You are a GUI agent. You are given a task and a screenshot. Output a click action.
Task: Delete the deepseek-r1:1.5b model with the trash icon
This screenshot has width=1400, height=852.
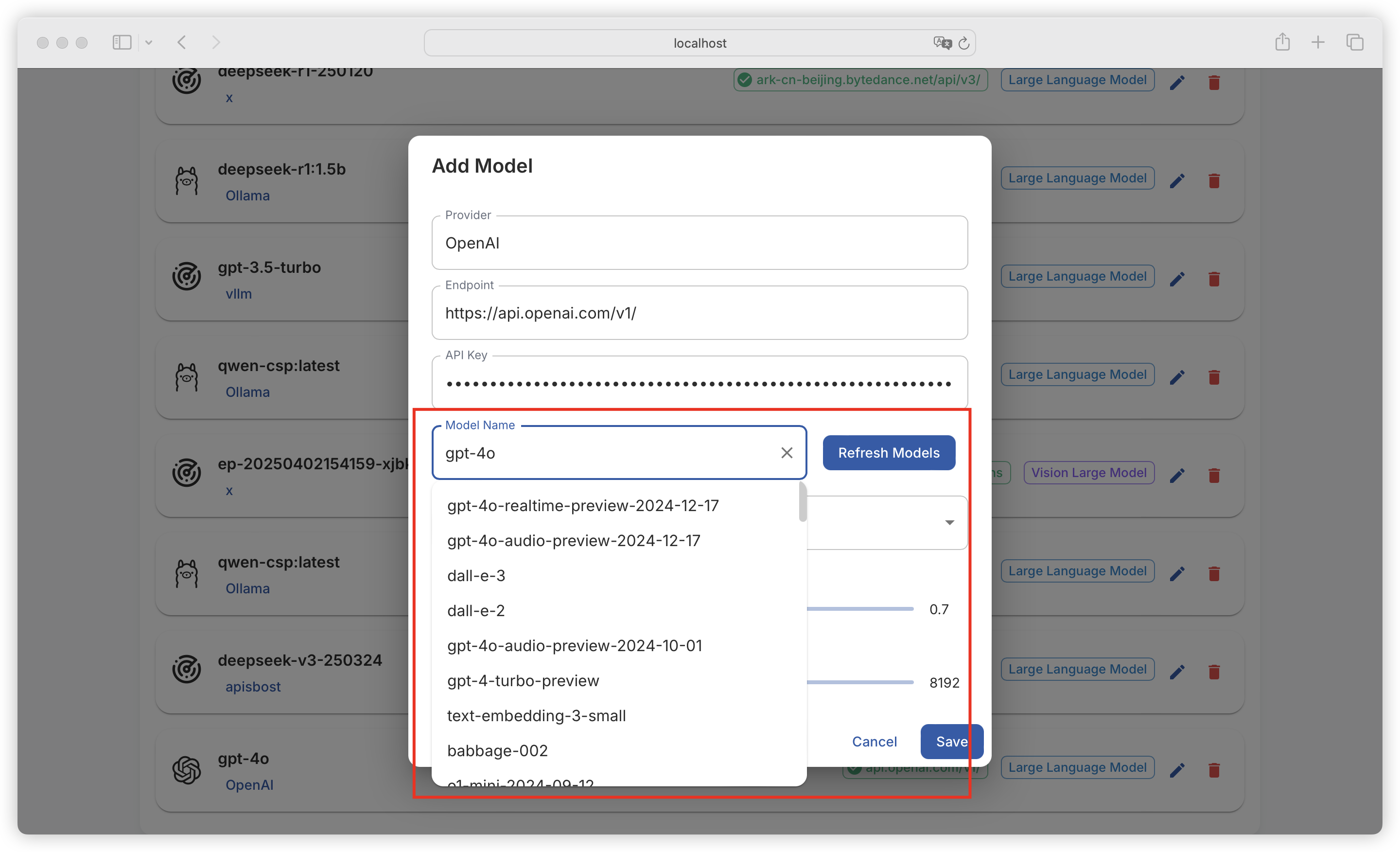click(x=1214, y=181)
